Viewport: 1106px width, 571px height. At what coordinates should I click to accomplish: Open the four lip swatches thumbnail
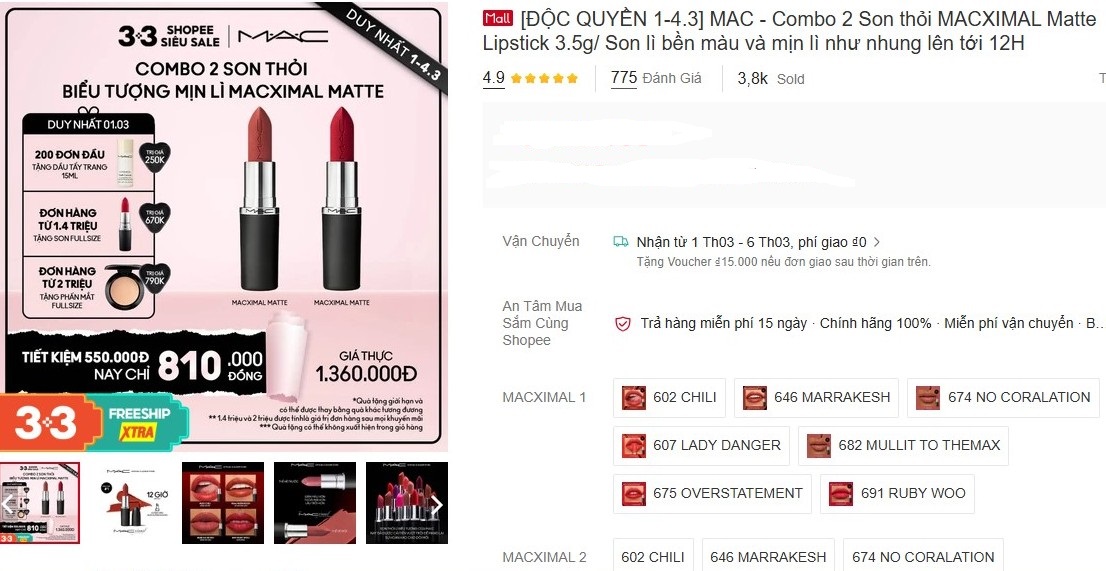click(223, 503)
